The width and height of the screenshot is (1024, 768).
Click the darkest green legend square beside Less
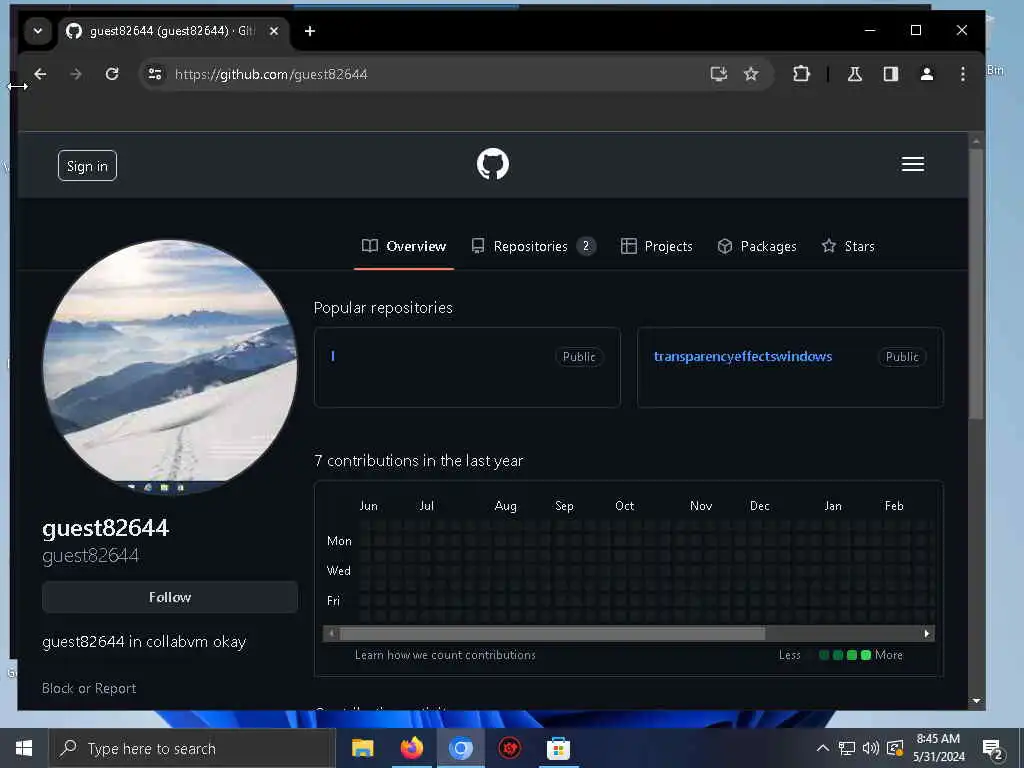[824, 655]
